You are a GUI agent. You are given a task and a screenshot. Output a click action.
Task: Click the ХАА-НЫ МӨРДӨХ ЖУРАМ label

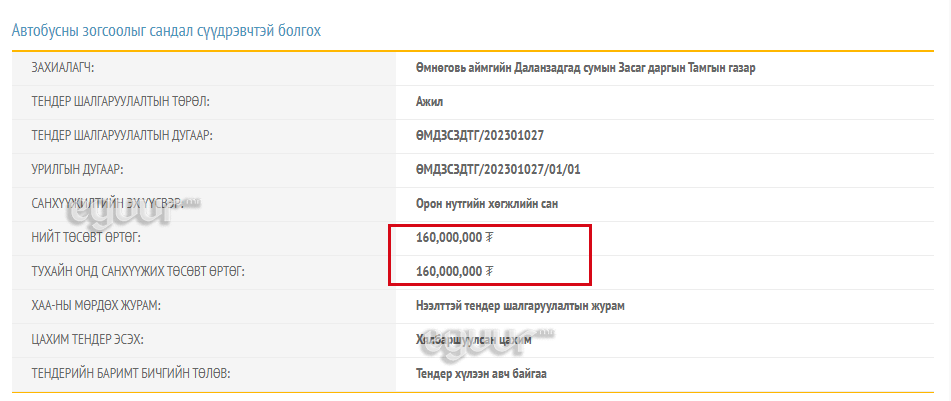pos(96,306)
